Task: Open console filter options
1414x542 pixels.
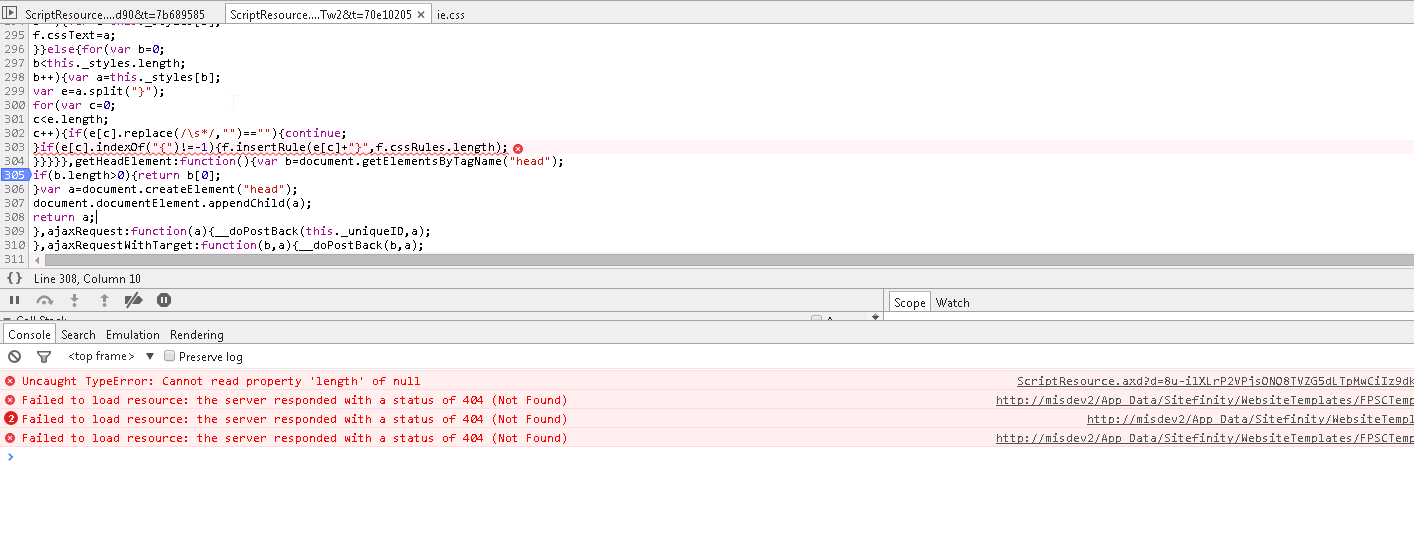Action: 44,357
